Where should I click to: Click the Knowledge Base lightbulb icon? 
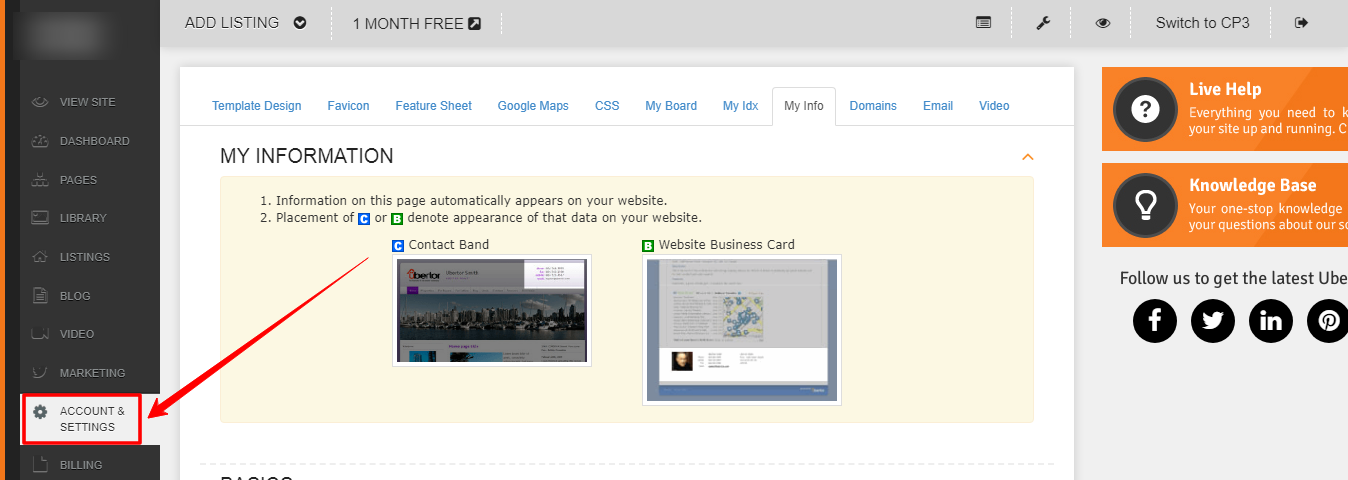point(1145,205)
